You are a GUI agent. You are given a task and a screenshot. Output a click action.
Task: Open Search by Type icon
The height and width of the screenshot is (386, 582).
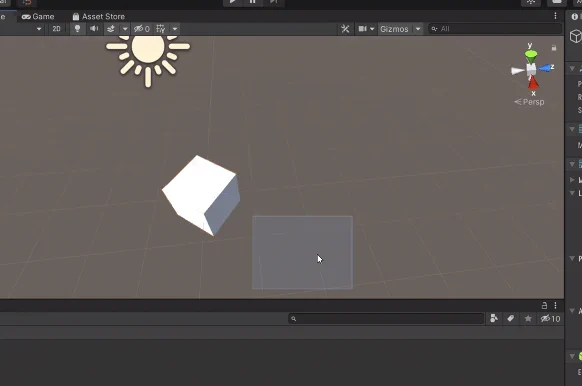pos(494,318)
